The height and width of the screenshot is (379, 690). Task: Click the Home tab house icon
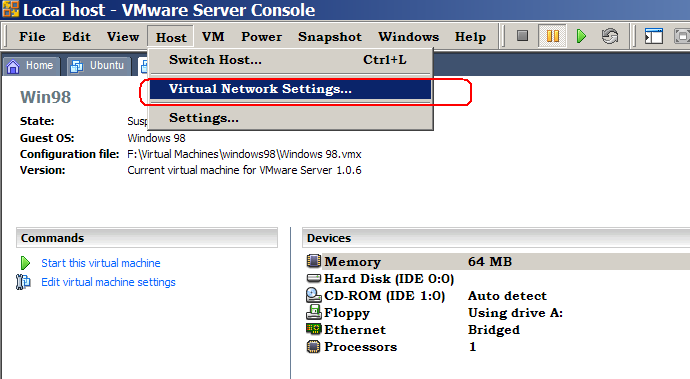coord(13,67)
